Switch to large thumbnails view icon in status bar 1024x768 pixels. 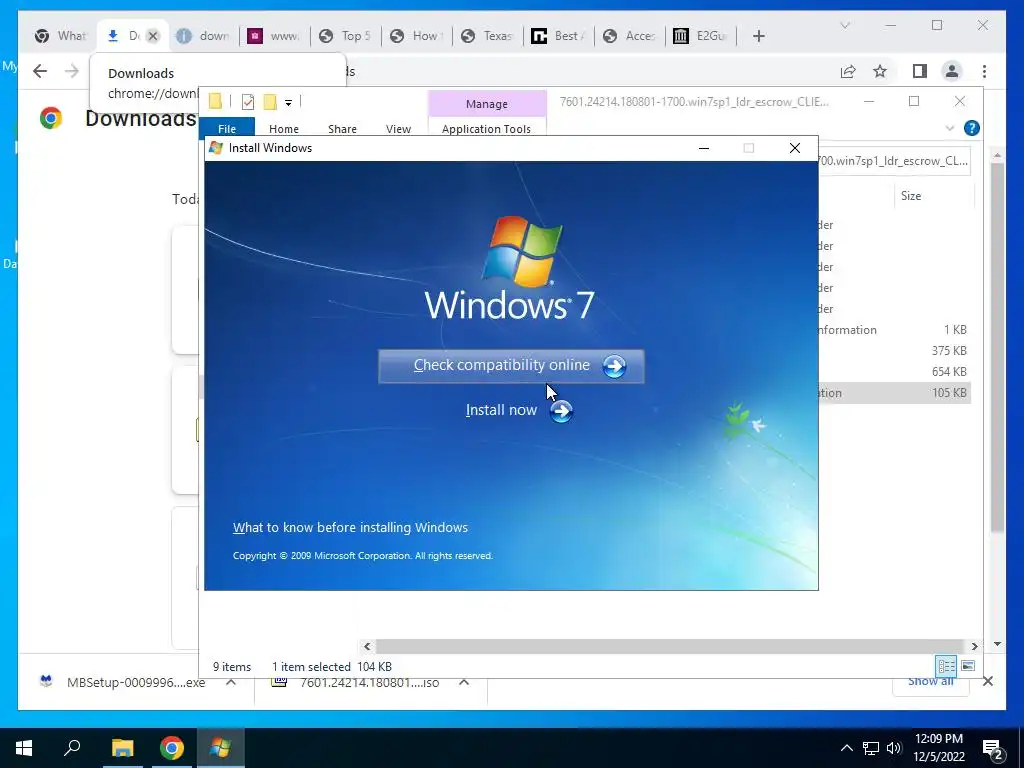pyautogui.click(x=968, y=666)
